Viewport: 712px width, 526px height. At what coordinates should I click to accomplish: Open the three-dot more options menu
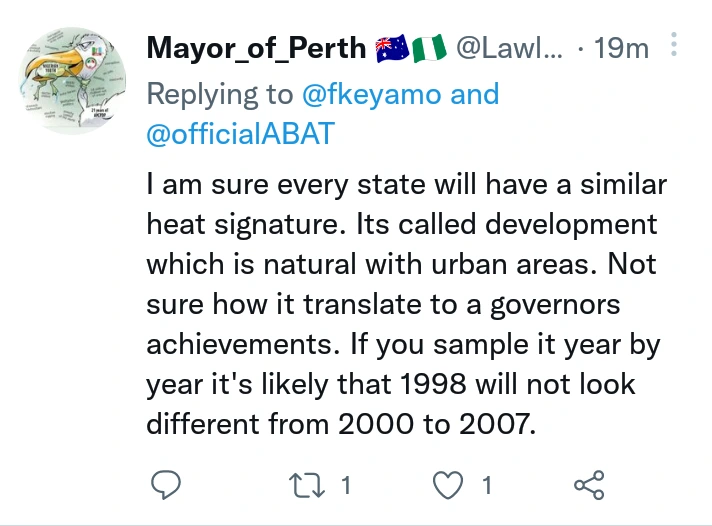pos(673,46)
